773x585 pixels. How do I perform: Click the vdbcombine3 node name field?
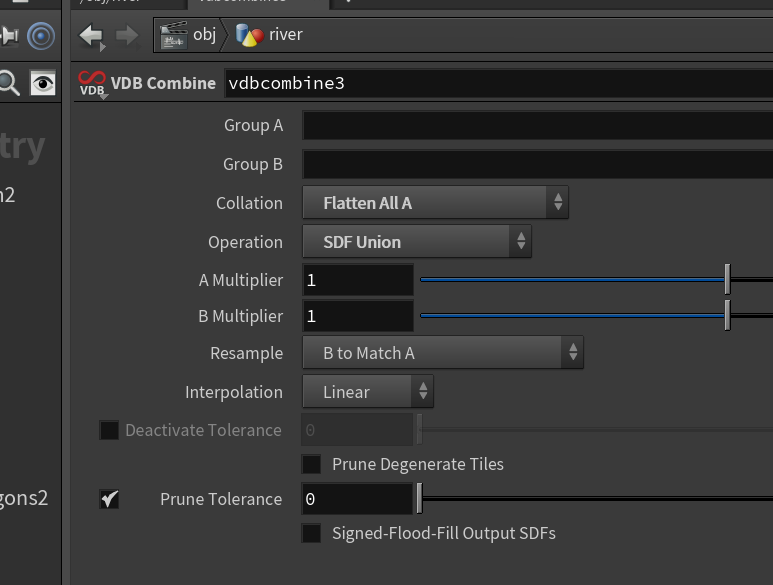498,83
